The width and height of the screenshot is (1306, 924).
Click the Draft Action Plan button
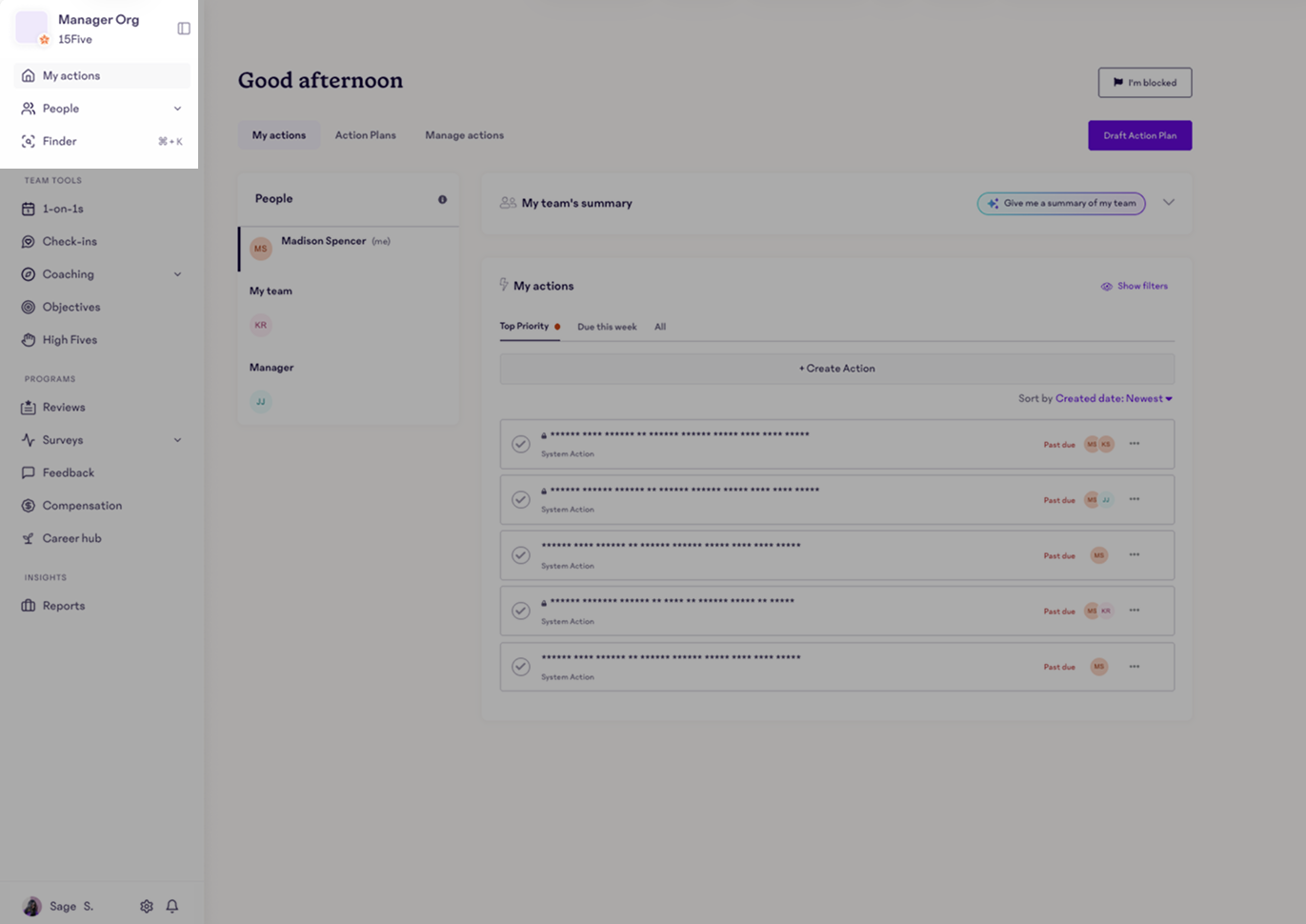[x=1139, y=135]
